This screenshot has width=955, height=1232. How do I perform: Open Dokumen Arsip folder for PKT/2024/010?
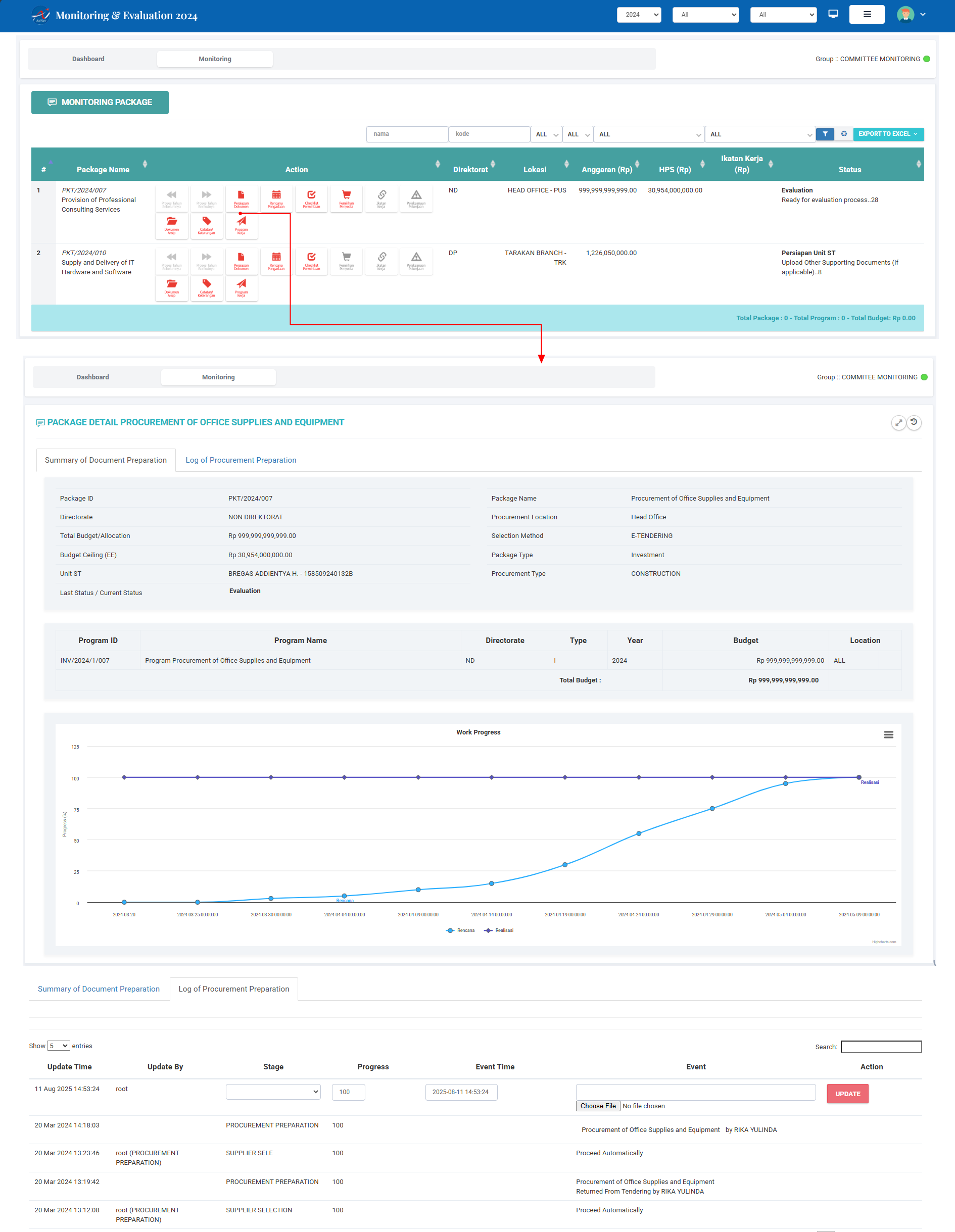172,288
